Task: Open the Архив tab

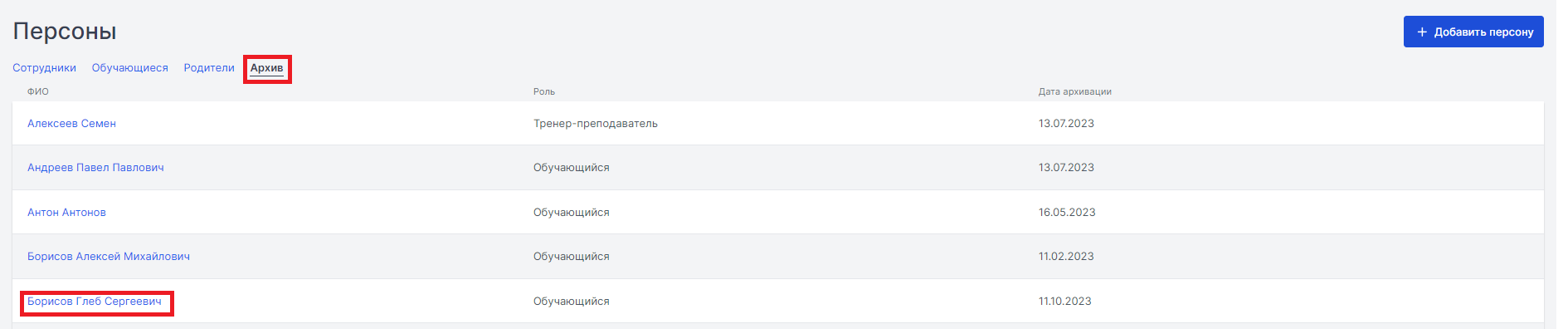Action: 267,68
